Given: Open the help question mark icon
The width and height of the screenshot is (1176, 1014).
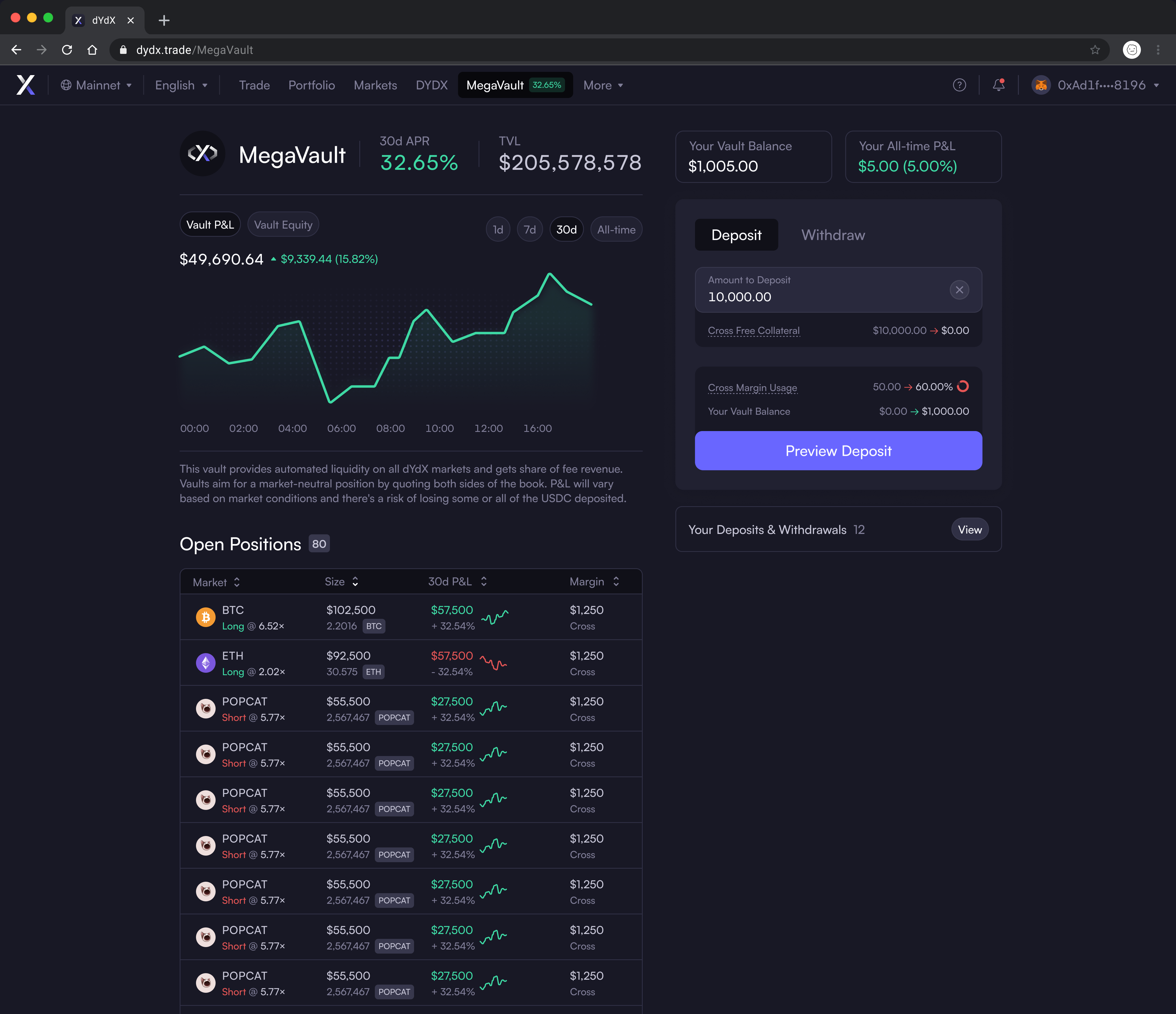Looking at the screenshot, I should pyautogui.click(x=959, y=85).
